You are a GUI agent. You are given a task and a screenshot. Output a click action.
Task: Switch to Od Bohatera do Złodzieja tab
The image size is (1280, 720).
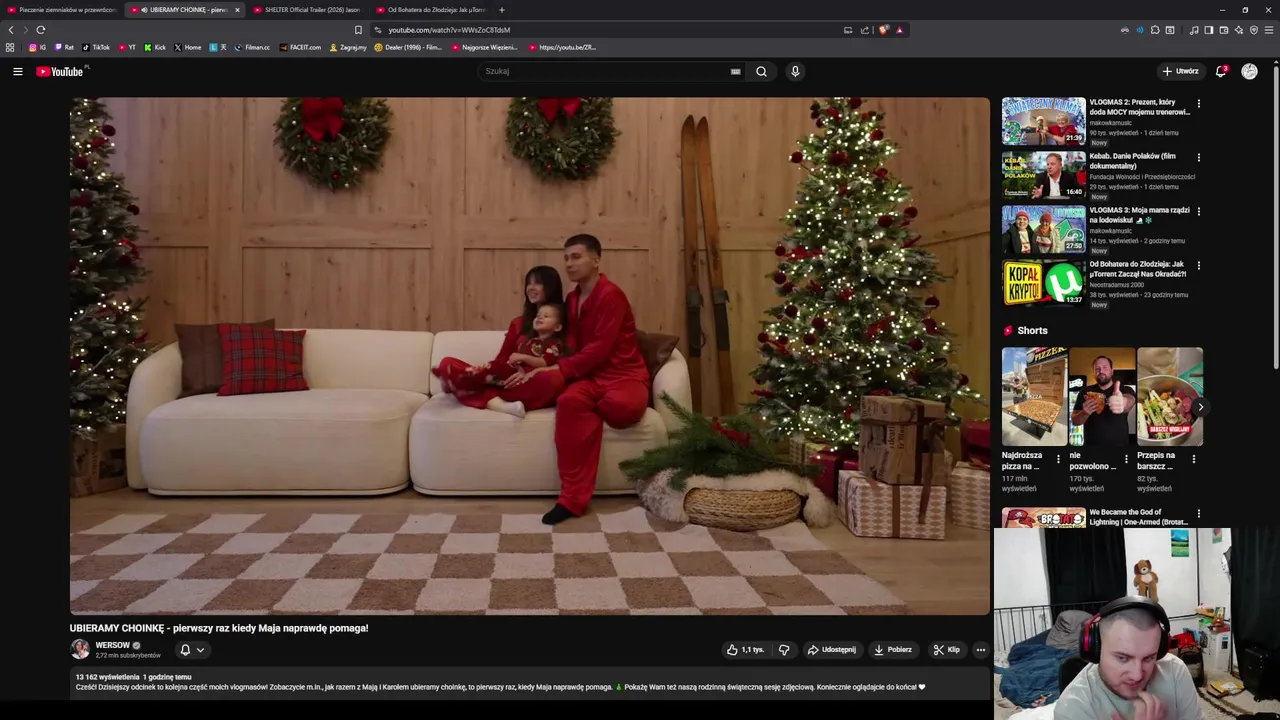[x=430, y=10]
